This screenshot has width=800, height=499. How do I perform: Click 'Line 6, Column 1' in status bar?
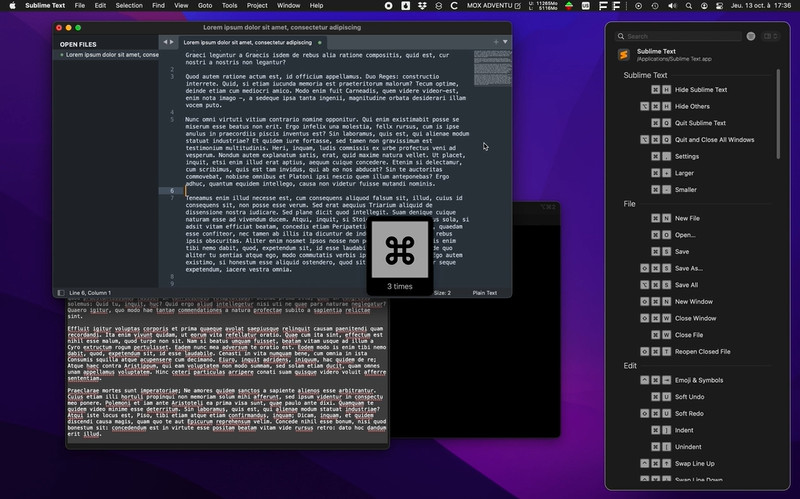click(x=90, y=293)
